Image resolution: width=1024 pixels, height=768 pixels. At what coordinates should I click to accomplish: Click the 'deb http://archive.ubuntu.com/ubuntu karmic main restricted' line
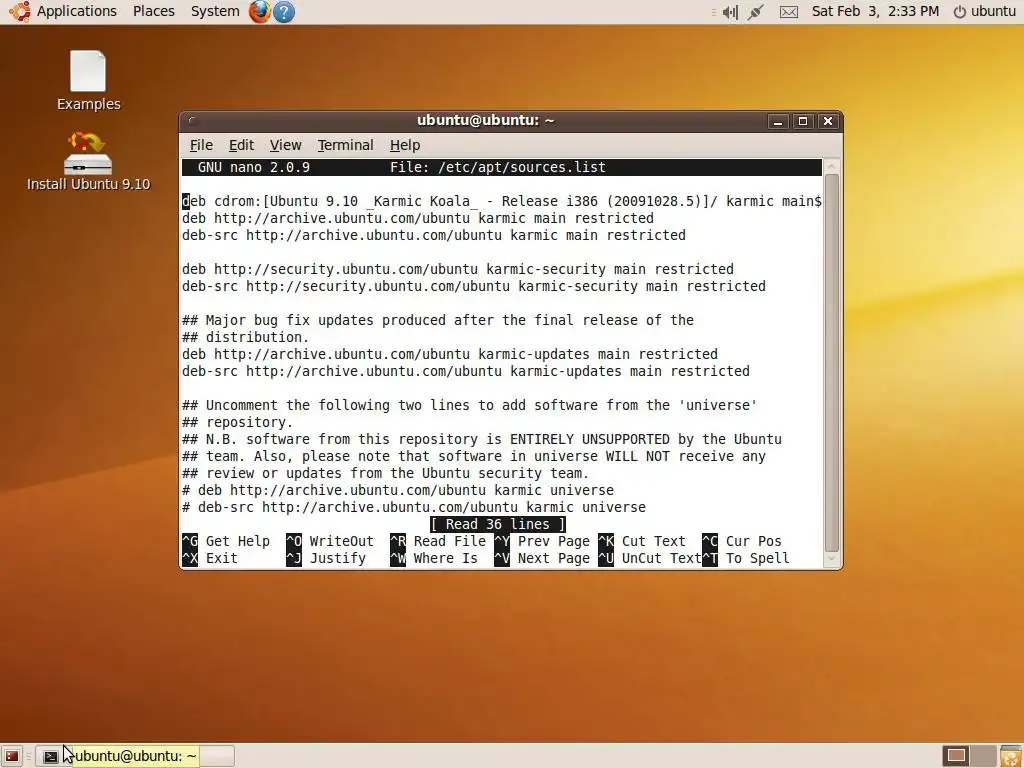418,218
